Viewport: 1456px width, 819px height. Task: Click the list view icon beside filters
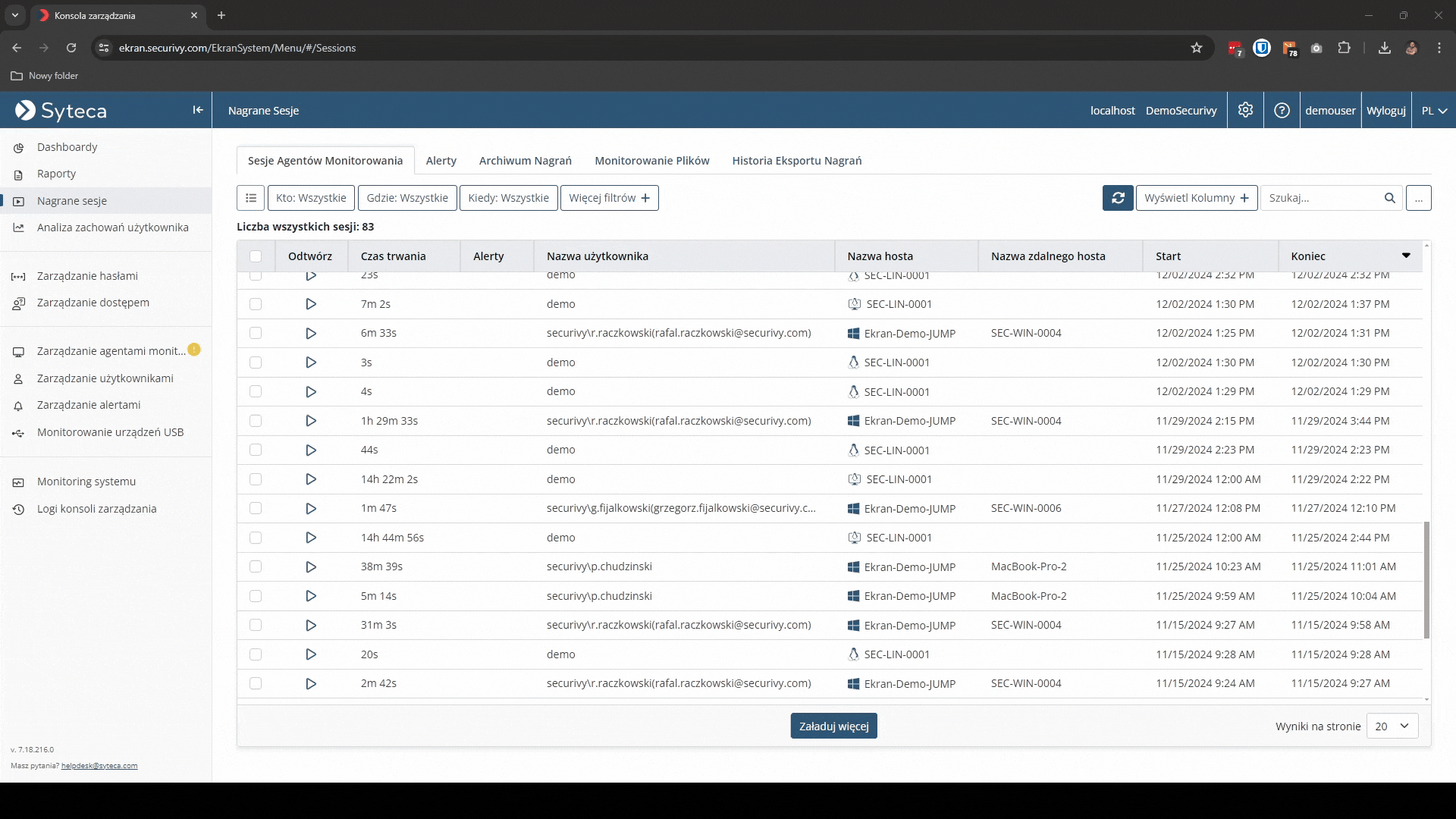[251, 198]
